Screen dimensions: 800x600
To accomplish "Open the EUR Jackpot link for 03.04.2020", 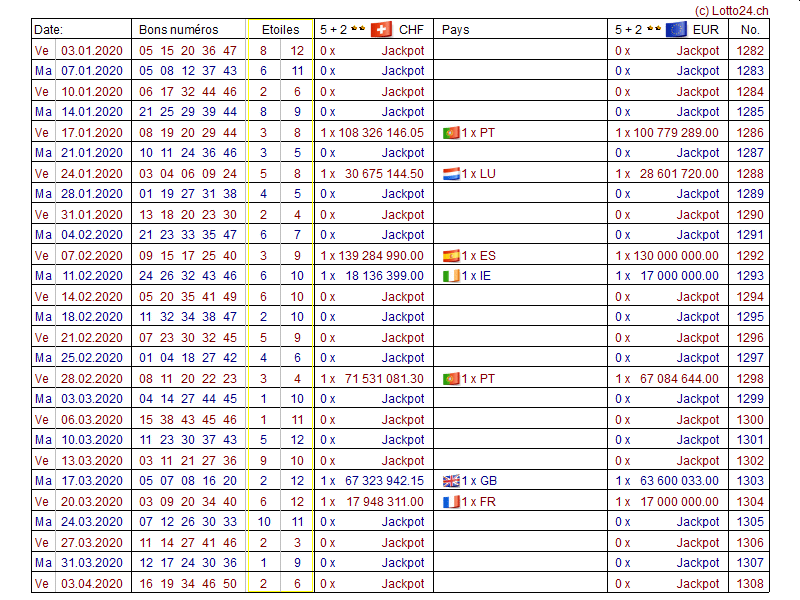I will [698, 584].
